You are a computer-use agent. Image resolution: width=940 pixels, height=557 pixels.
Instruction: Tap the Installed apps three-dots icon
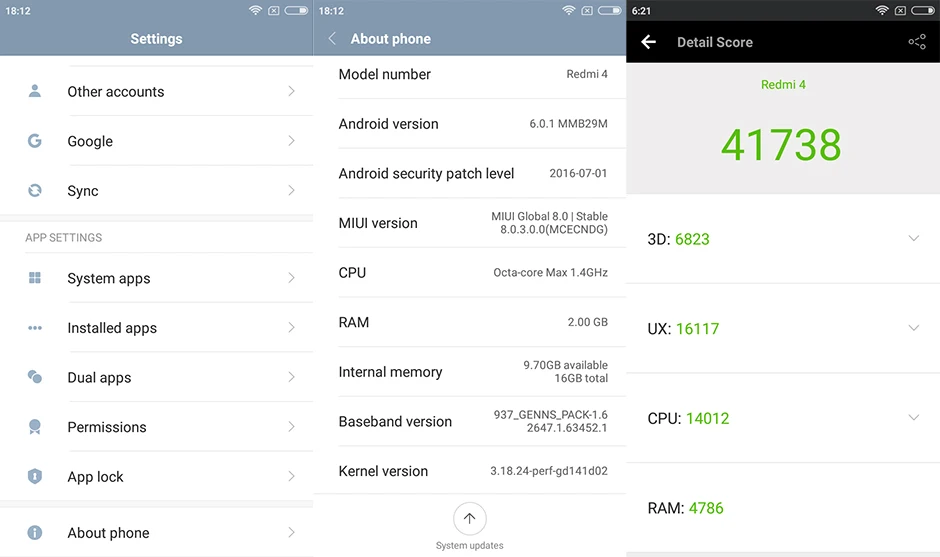(x=35, y=327)
